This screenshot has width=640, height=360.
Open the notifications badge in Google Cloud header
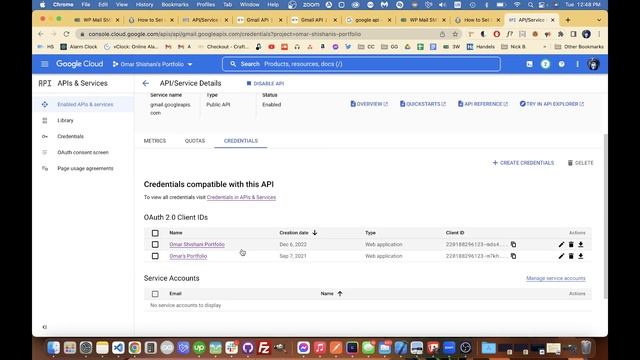pos(545,64)
